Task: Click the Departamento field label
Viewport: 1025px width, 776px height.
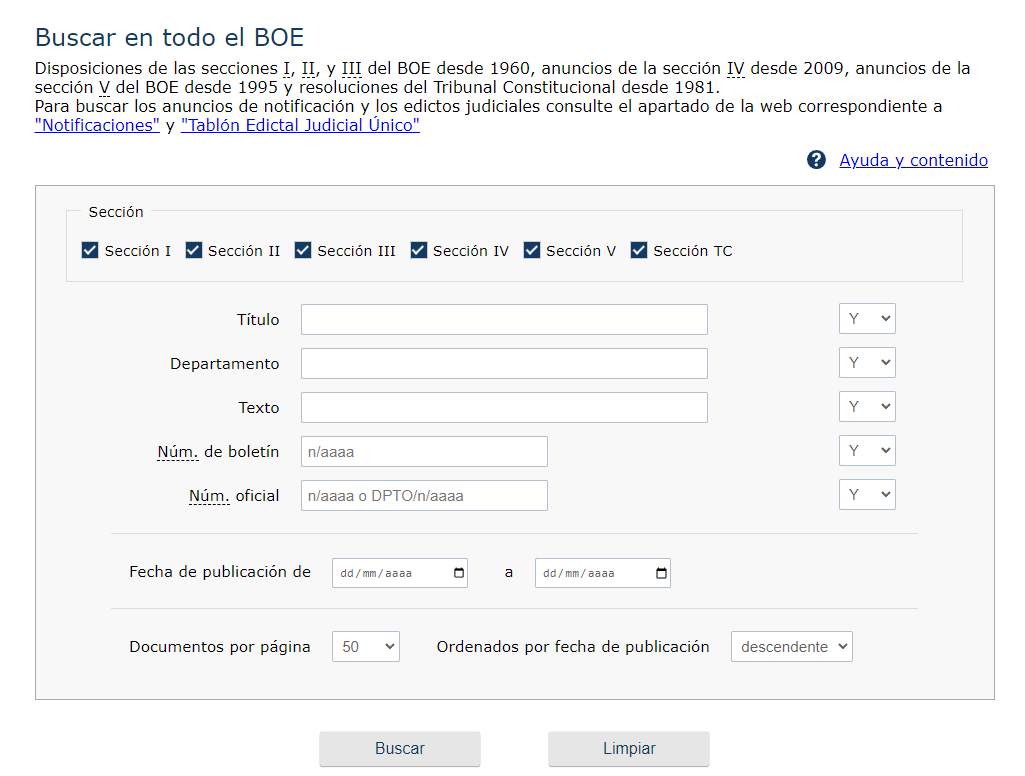Action: (224, 363)
